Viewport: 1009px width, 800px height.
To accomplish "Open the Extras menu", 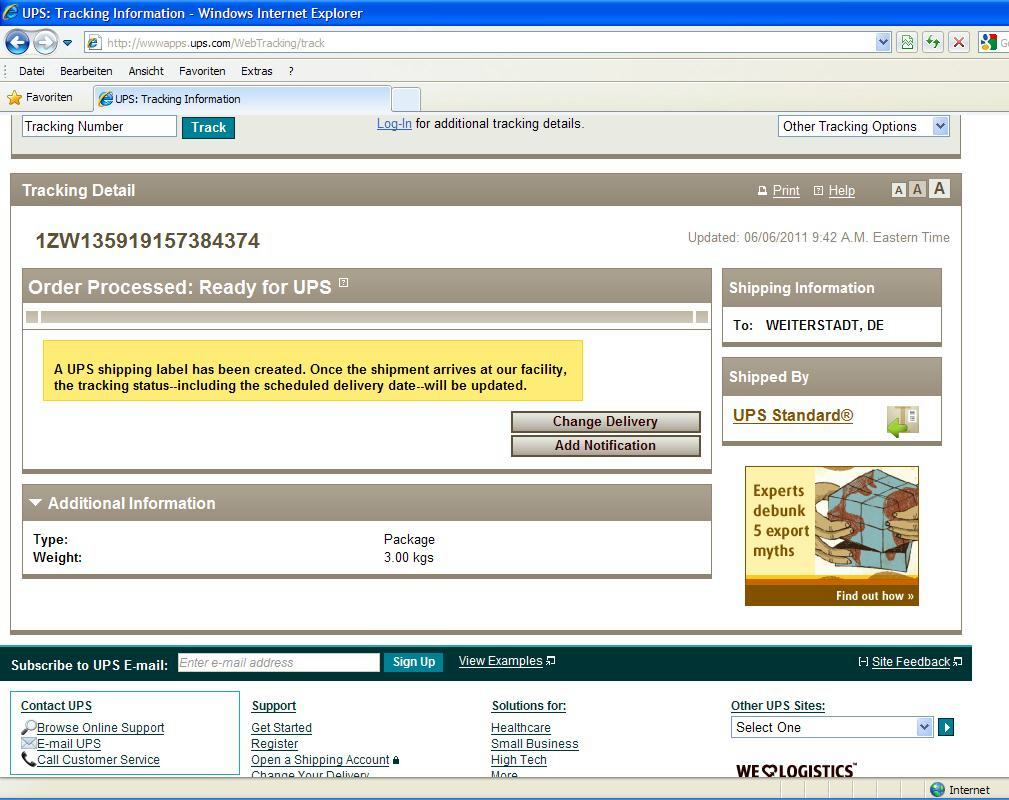I will (256, 71).
